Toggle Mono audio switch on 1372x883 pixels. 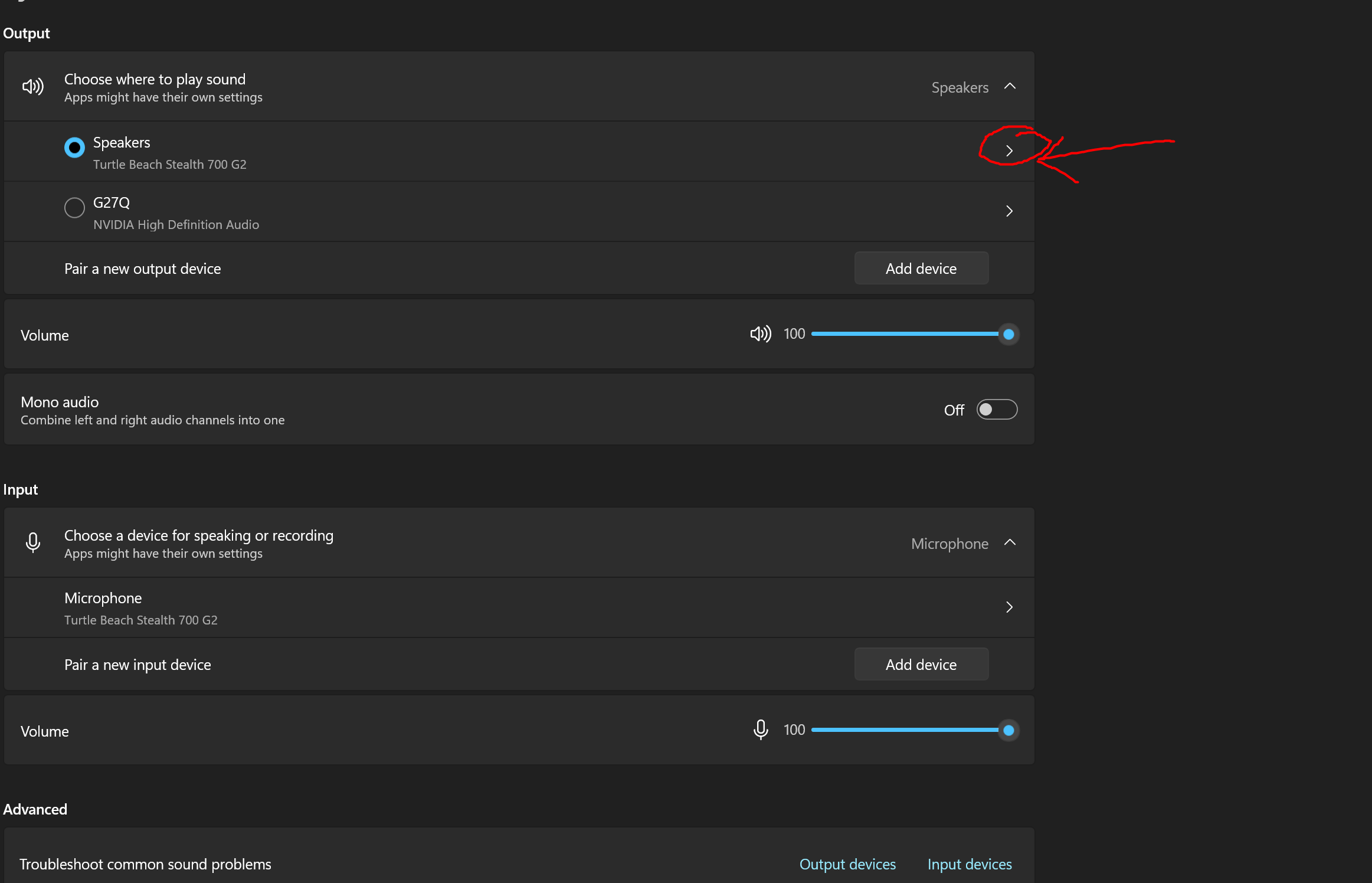(997, 410)
